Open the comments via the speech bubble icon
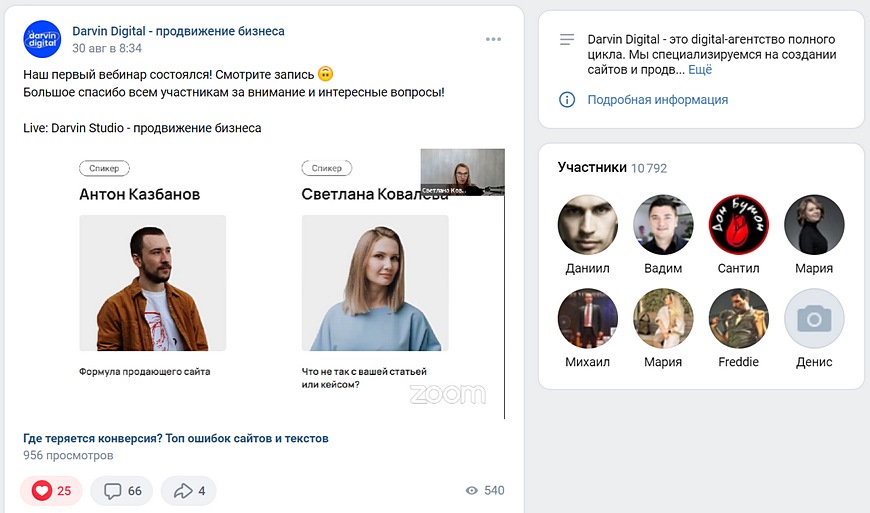Screen dimensions: 870x513 (113, 491)
